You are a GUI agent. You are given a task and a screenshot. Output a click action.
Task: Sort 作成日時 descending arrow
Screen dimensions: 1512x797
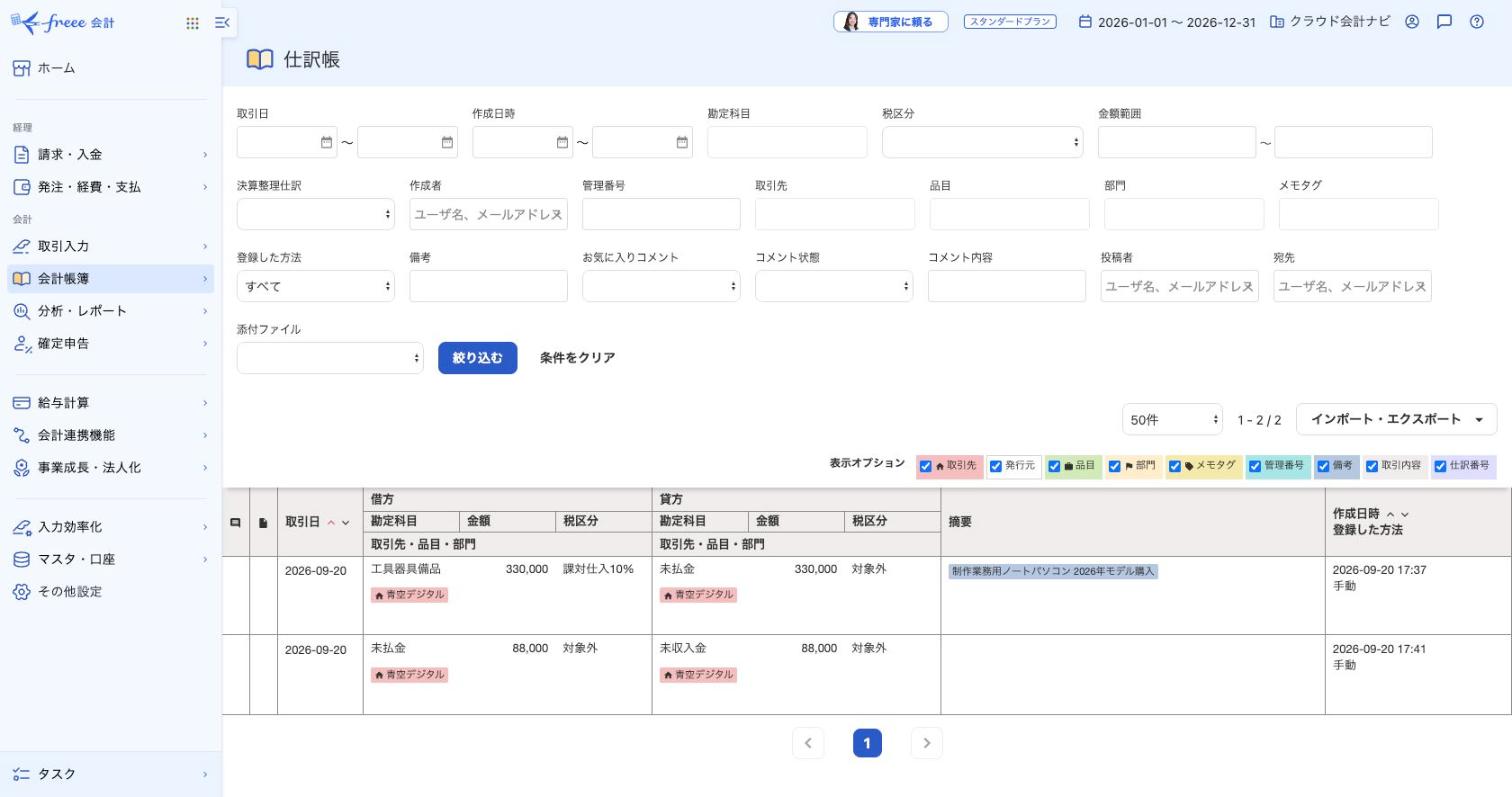(1405, 514)
